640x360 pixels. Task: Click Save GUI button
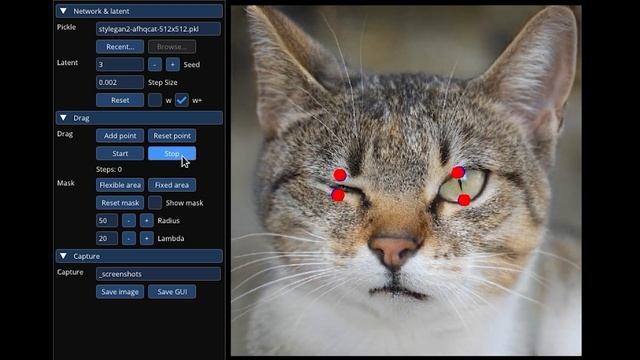pos(172,292)
